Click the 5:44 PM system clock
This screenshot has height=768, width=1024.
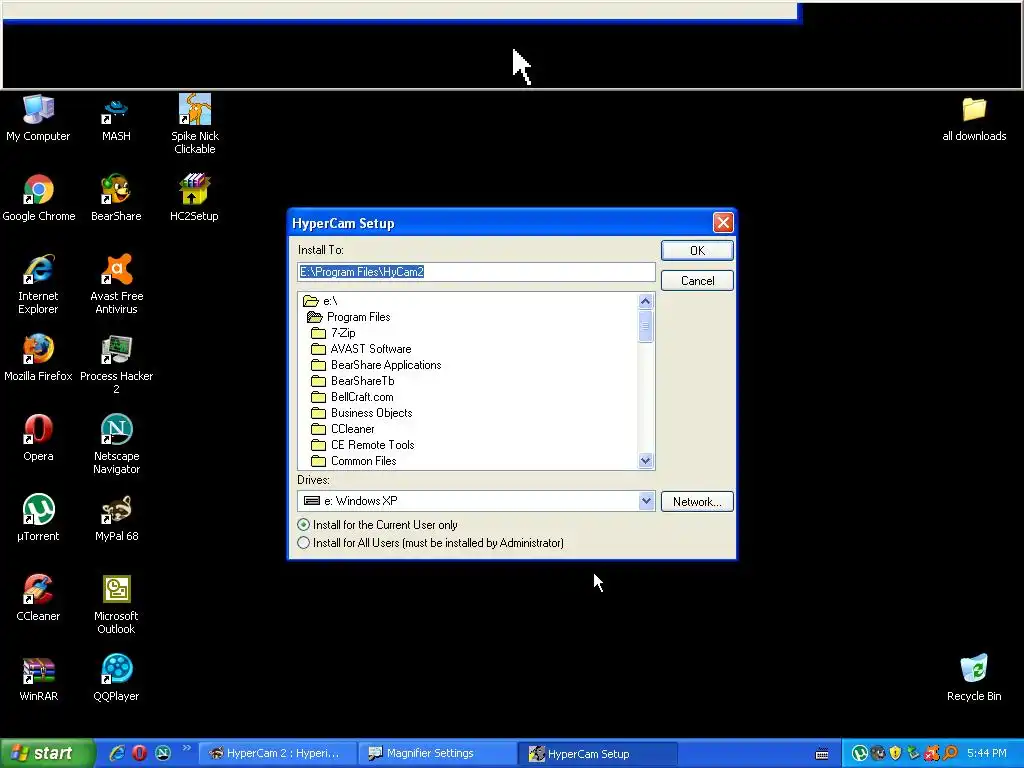[986, 753]
